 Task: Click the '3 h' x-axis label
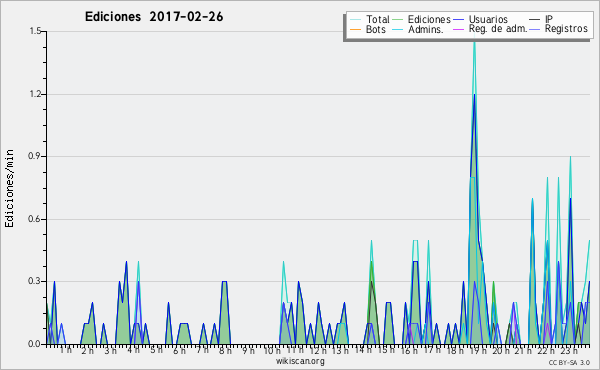point(111,351)
